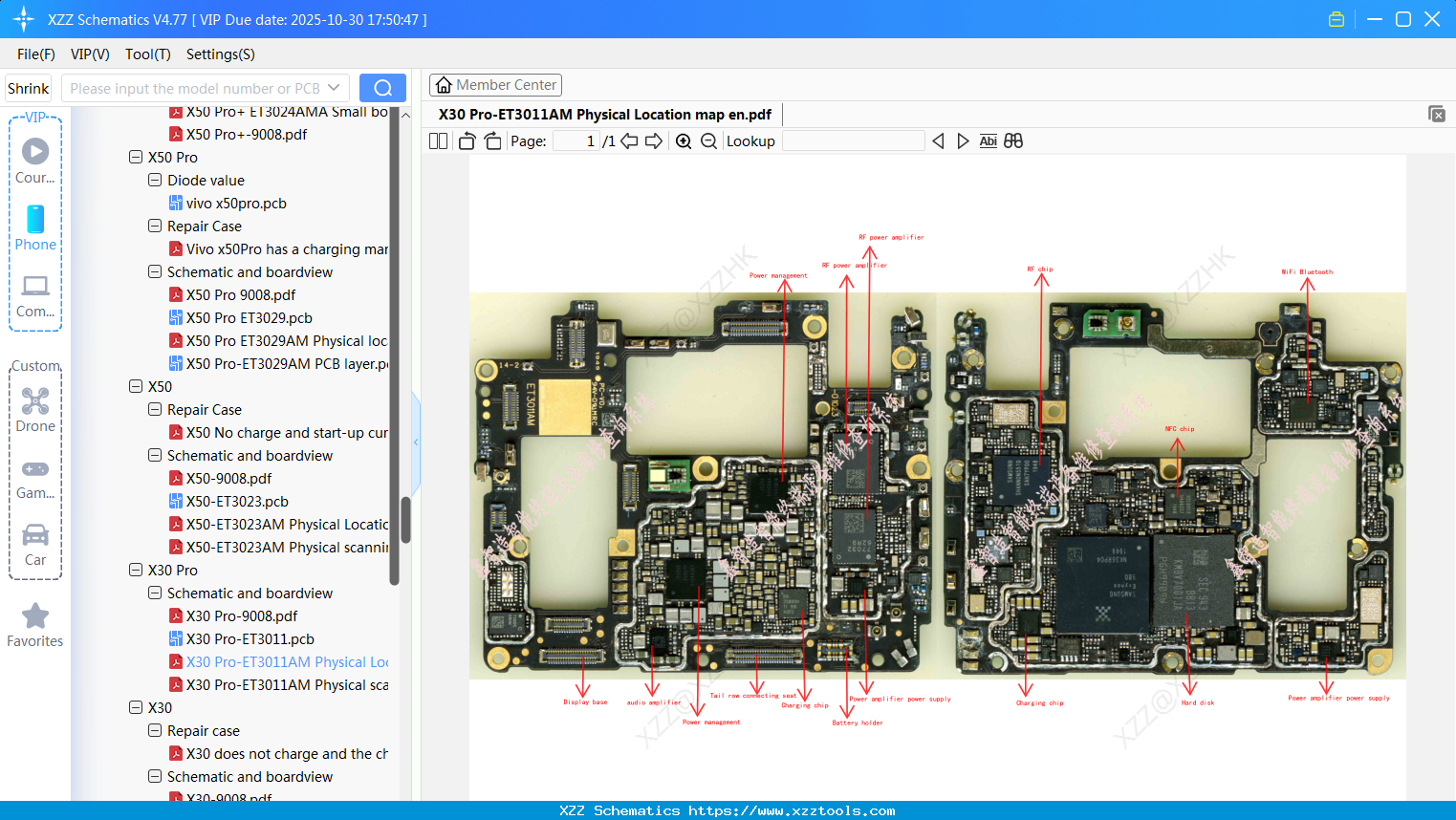Click the Lookup text input field
The width and height of the screenshot is (1456, 820).
point(853,141)
